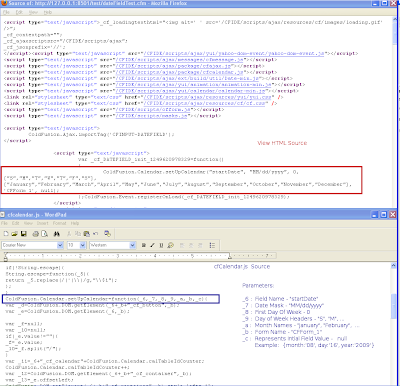Print the document with WordPad's Print icon
This screenshot has height=386, width=400.
pos(36,234)
